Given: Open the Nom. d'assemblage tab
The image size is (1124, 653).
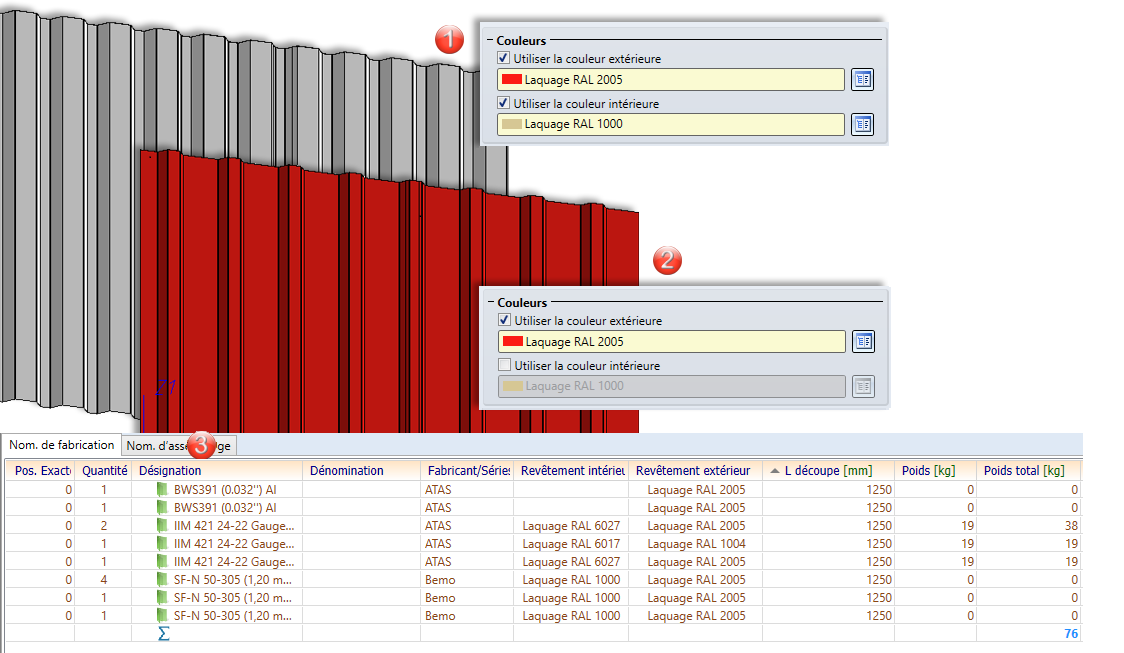Looking at the screenshot, I should [x=178, y=446].
